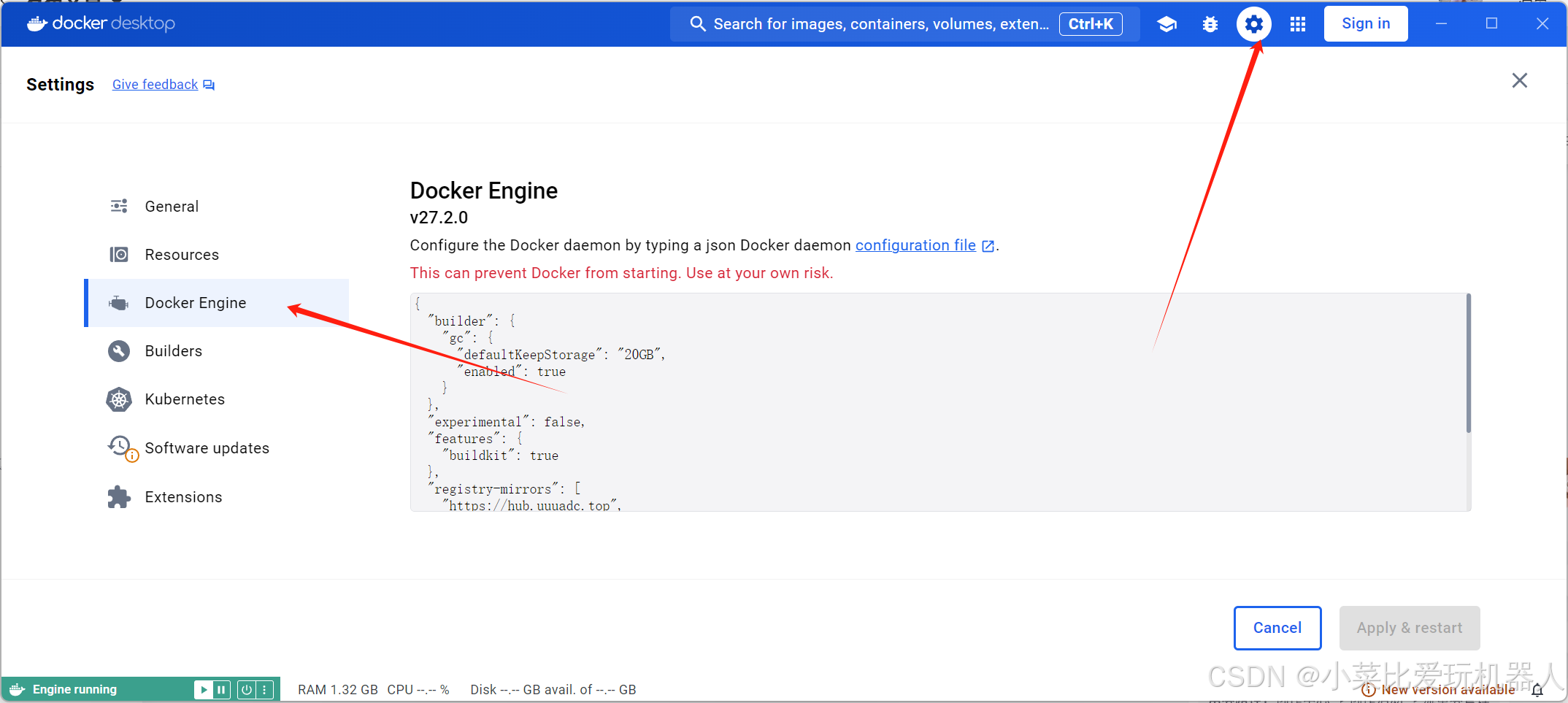Select the Resources settings section
This screenshot has height=703, width=1568.
(182, 254)
